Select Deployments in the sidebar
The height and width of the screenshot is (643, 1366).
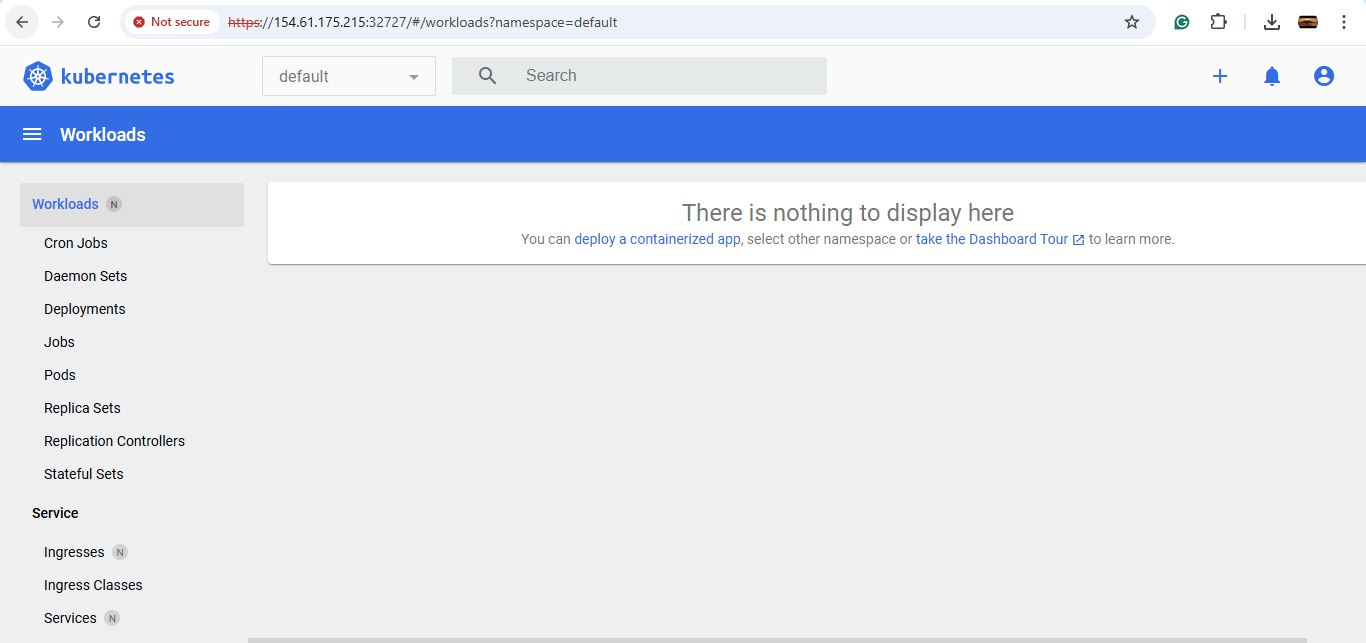pyautogui.click(x=85, y=309)
